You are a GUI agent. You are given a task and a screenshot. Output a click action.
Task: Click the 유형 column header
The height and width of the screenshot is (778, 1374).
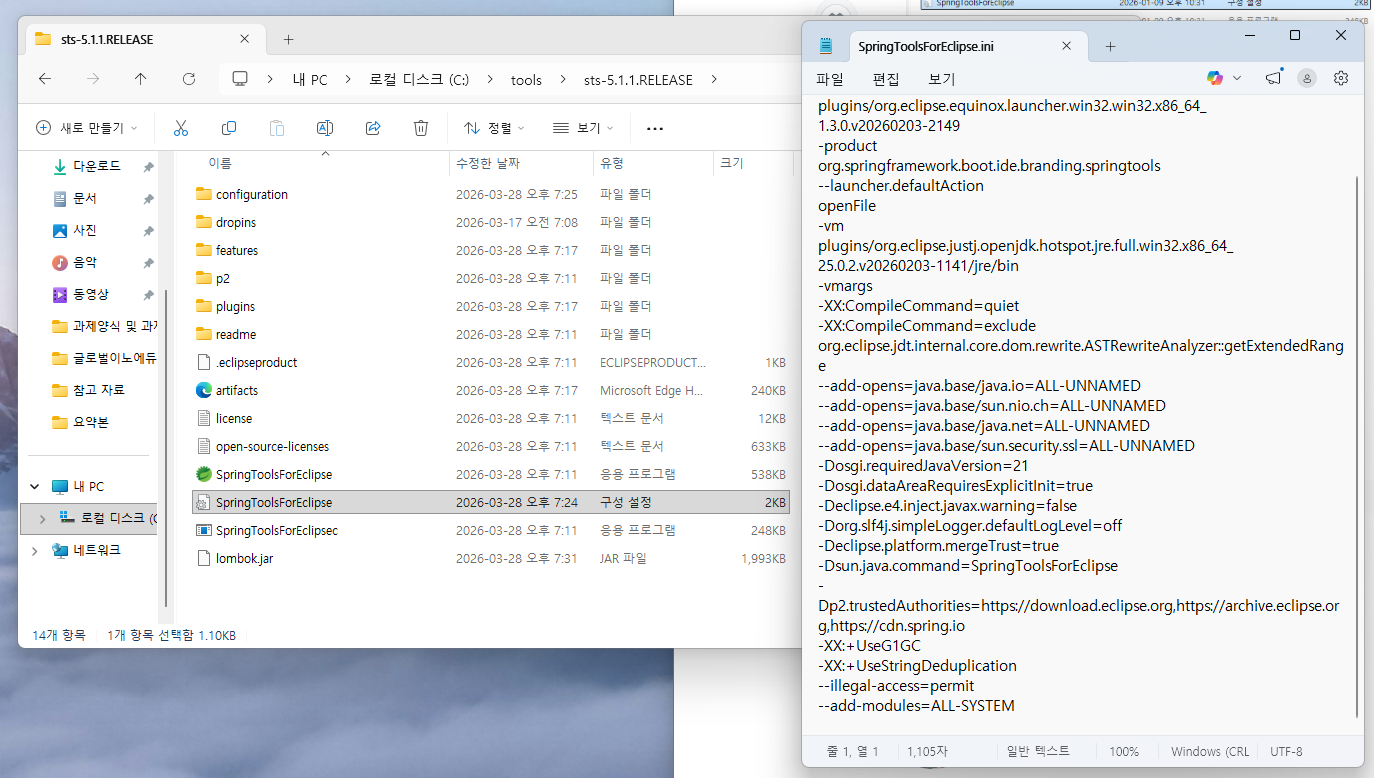pos(612,163)
